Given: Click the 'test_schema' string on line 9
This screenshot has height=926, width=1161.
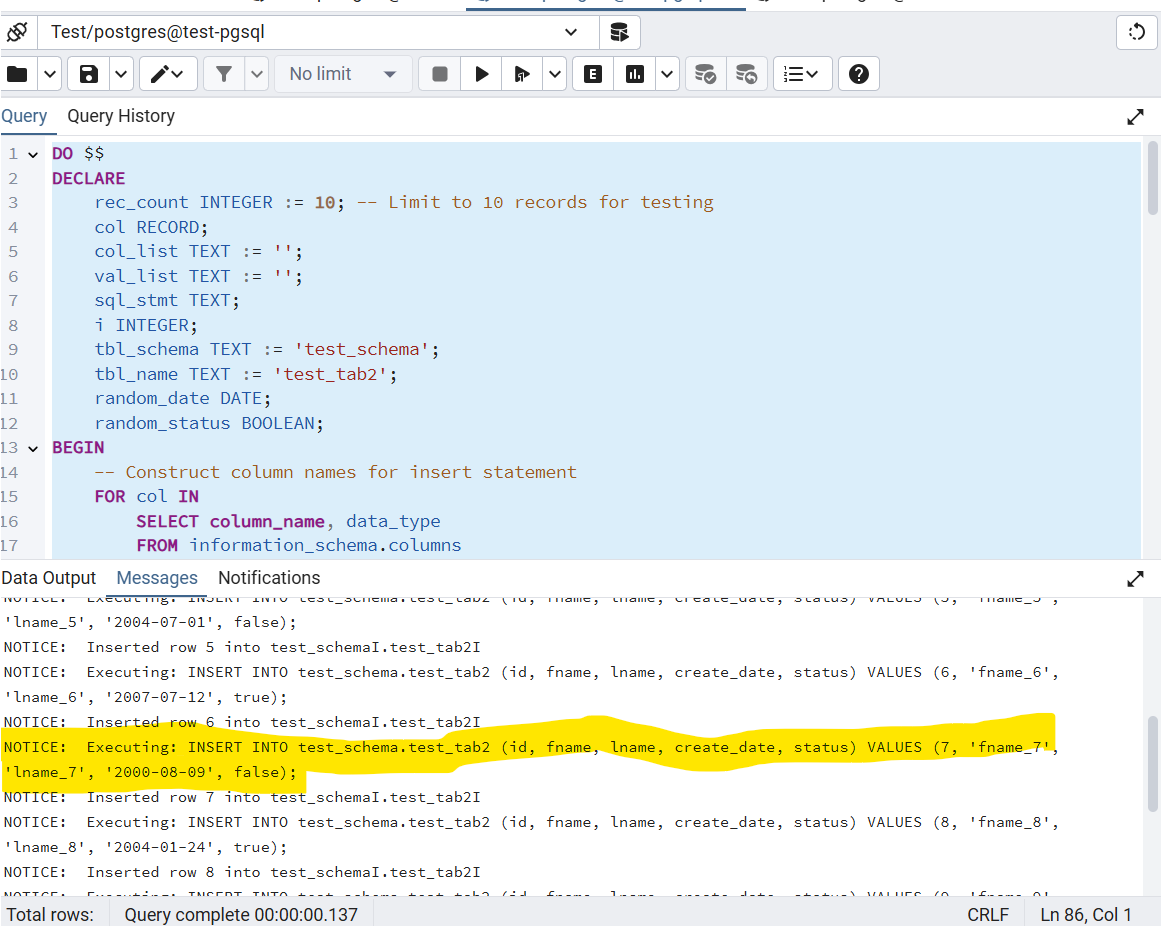Looking at the screenshot, I should pyautogui.click(x=361, y=349).
